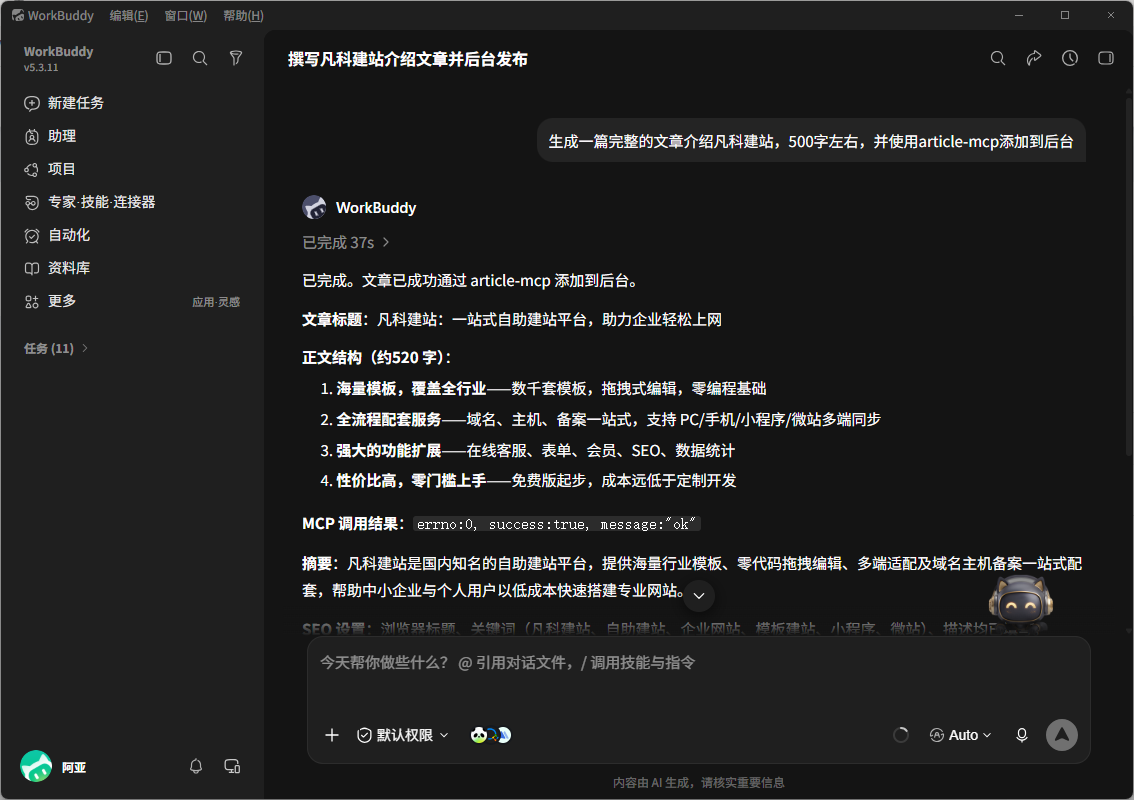Search within the conversation header icon
This screenshot has height=800, width=1134.
pyautogui.click(x=998, y=58)
